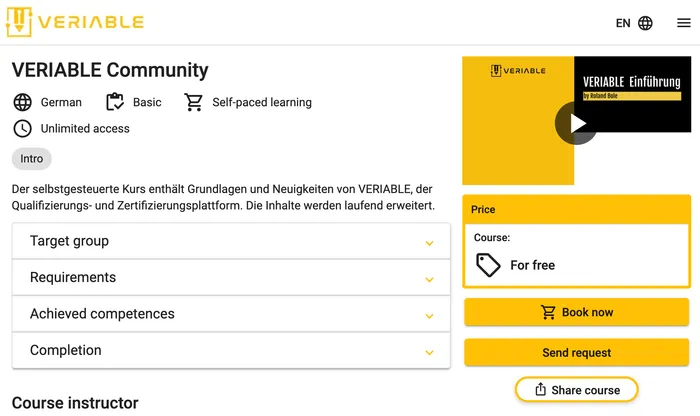Click the Book now button

[576, 312]
